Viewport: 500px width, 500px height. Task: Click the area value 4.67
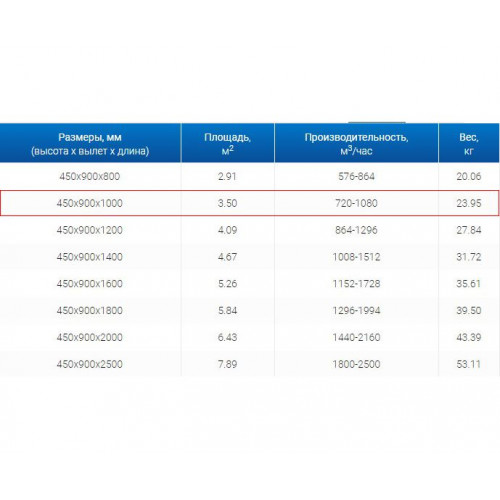(x=227, y=257)
